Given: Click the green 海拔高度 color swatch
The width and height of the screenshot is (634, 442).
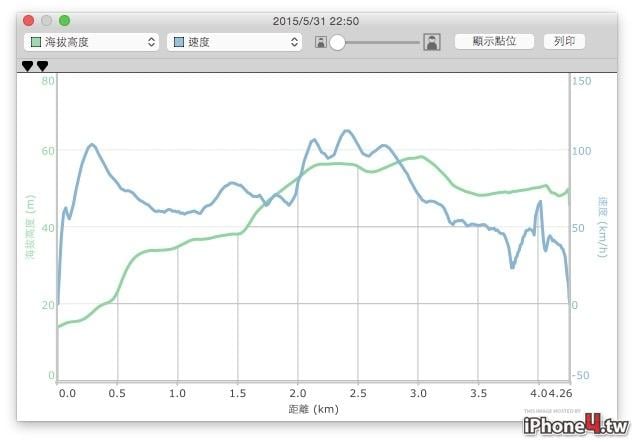Looking at the screenshot, I should pos(36,42).
